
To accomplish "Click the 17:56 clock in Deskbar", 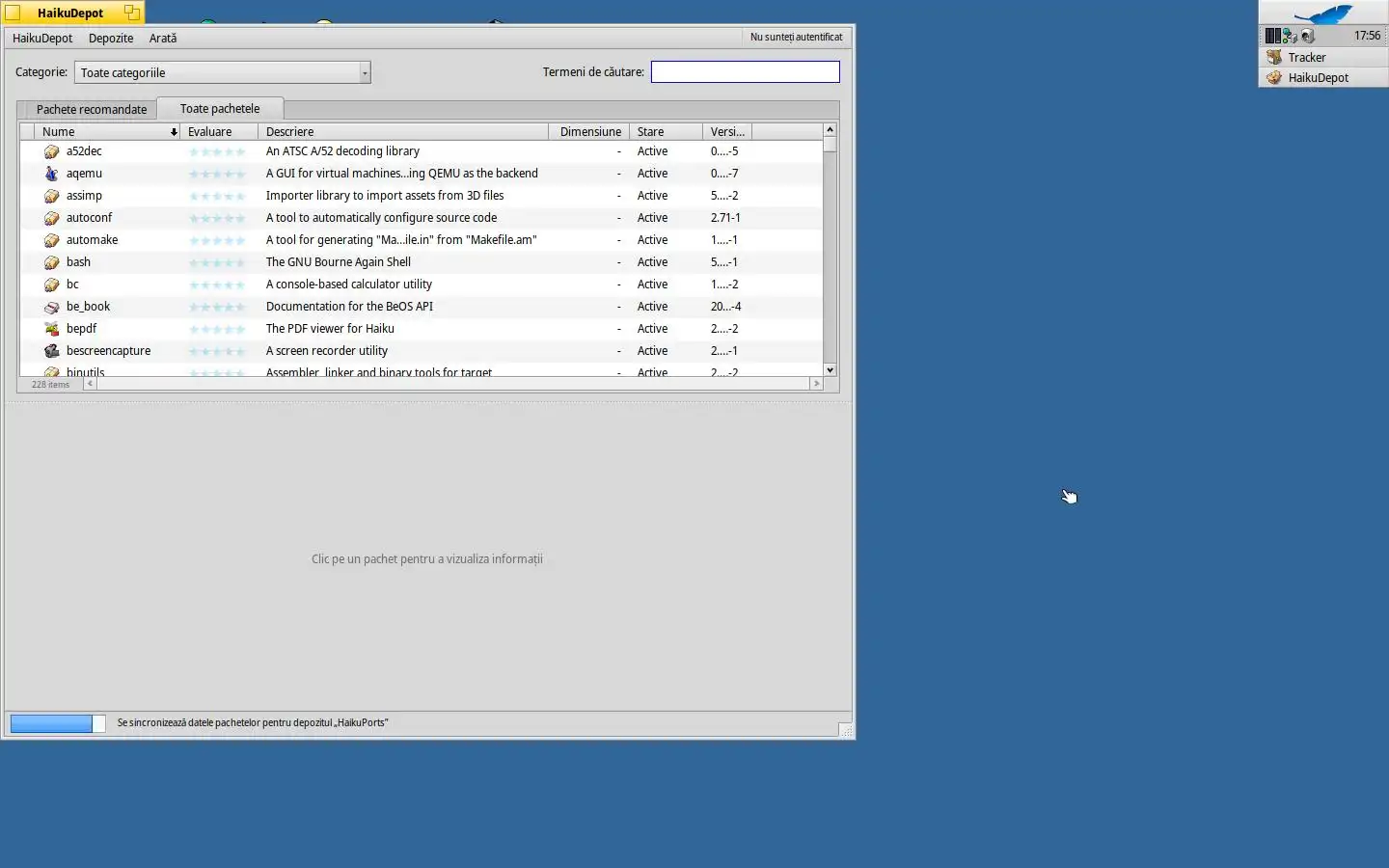I will coord(1367,36).
